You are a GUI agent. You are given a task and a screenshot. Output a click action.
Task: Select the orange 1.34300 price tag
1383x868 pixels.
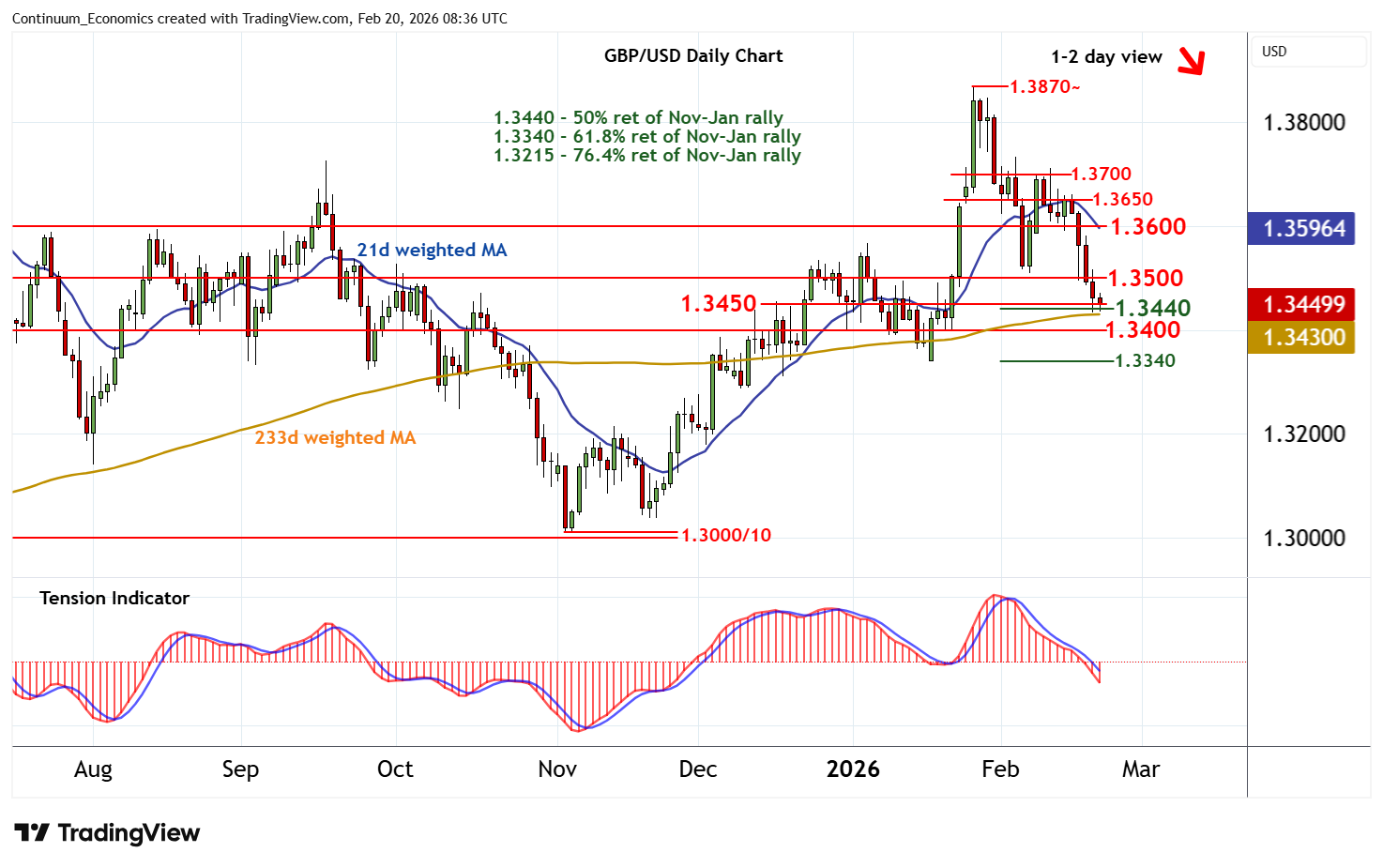1301,337
